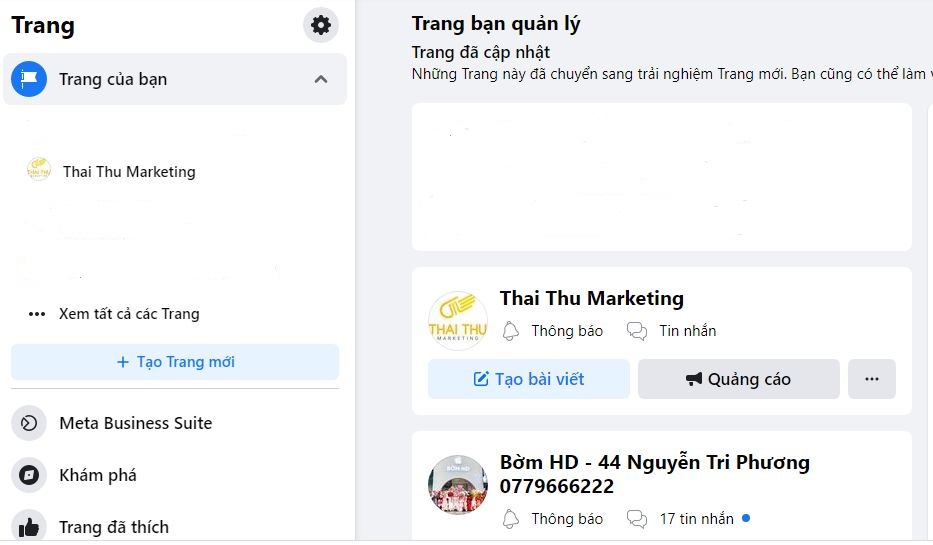Select Thai Thu Marketing in the sidebar
This screenshot has width=933, height=545.
pyautogui.click(x=129, y=171)
